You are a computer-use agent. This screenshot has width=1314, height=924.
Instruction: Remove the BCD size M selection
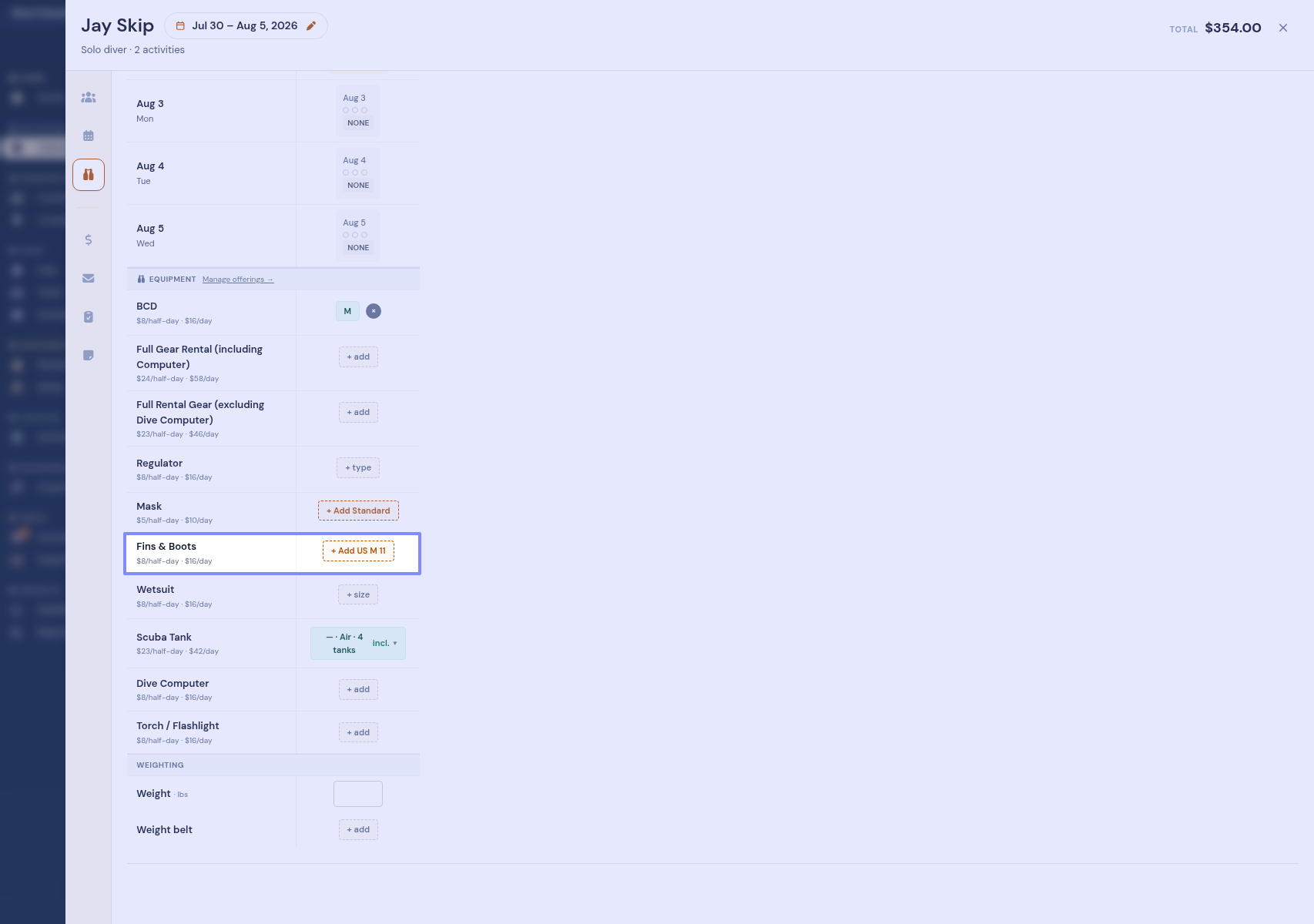pos(374,311)
